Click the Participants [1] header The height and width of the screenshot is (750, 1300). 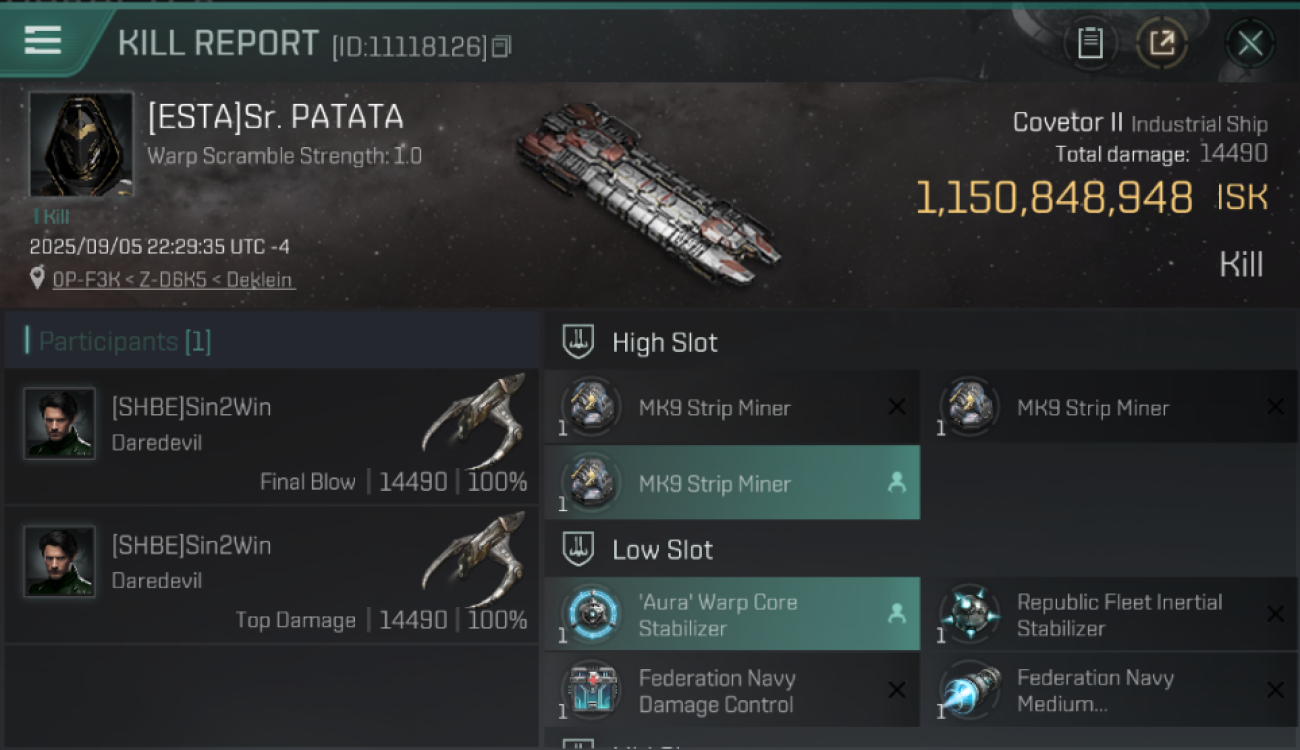click(x=125, y=342)
